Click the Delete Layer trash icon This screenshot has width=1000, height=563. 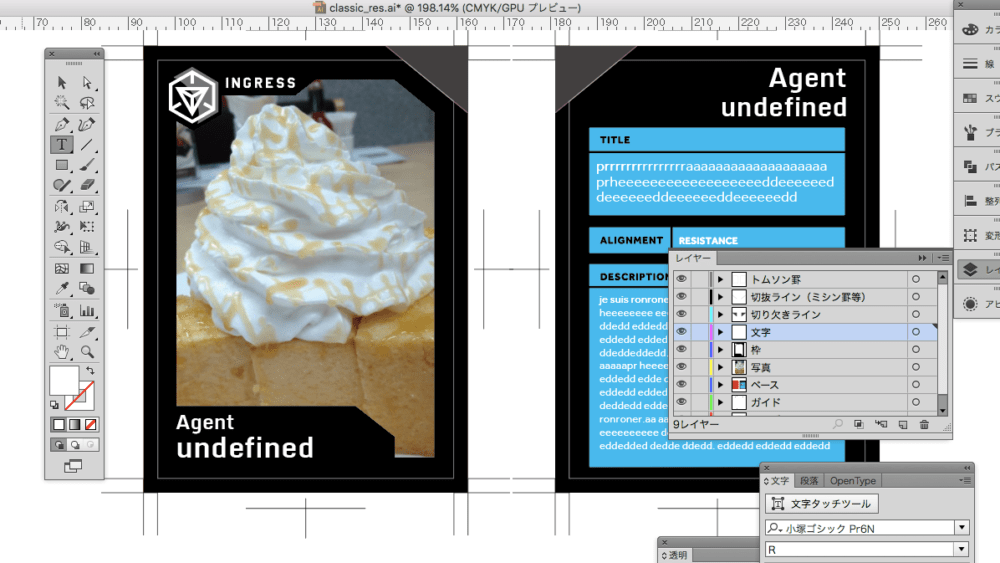924,425
